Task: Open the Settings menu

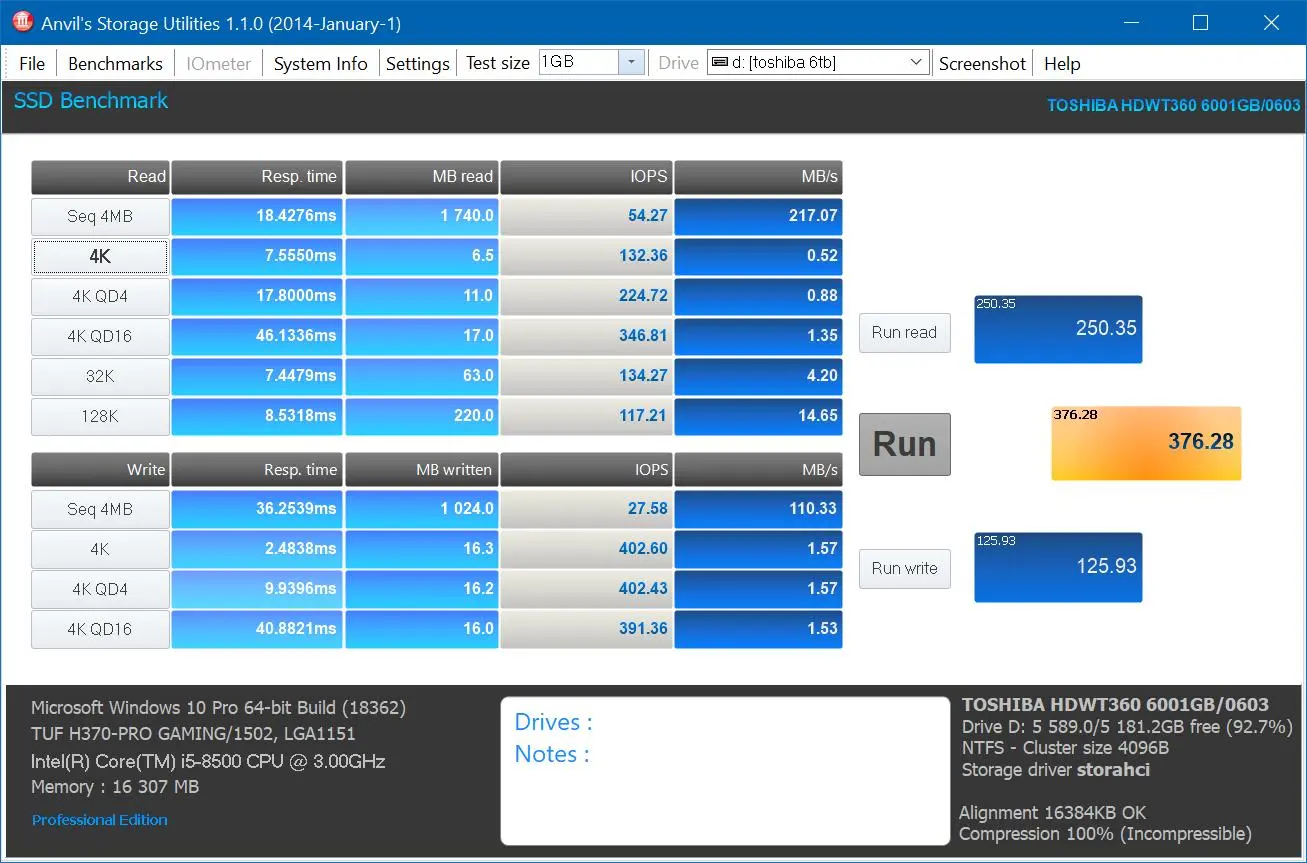Action: 417,63
